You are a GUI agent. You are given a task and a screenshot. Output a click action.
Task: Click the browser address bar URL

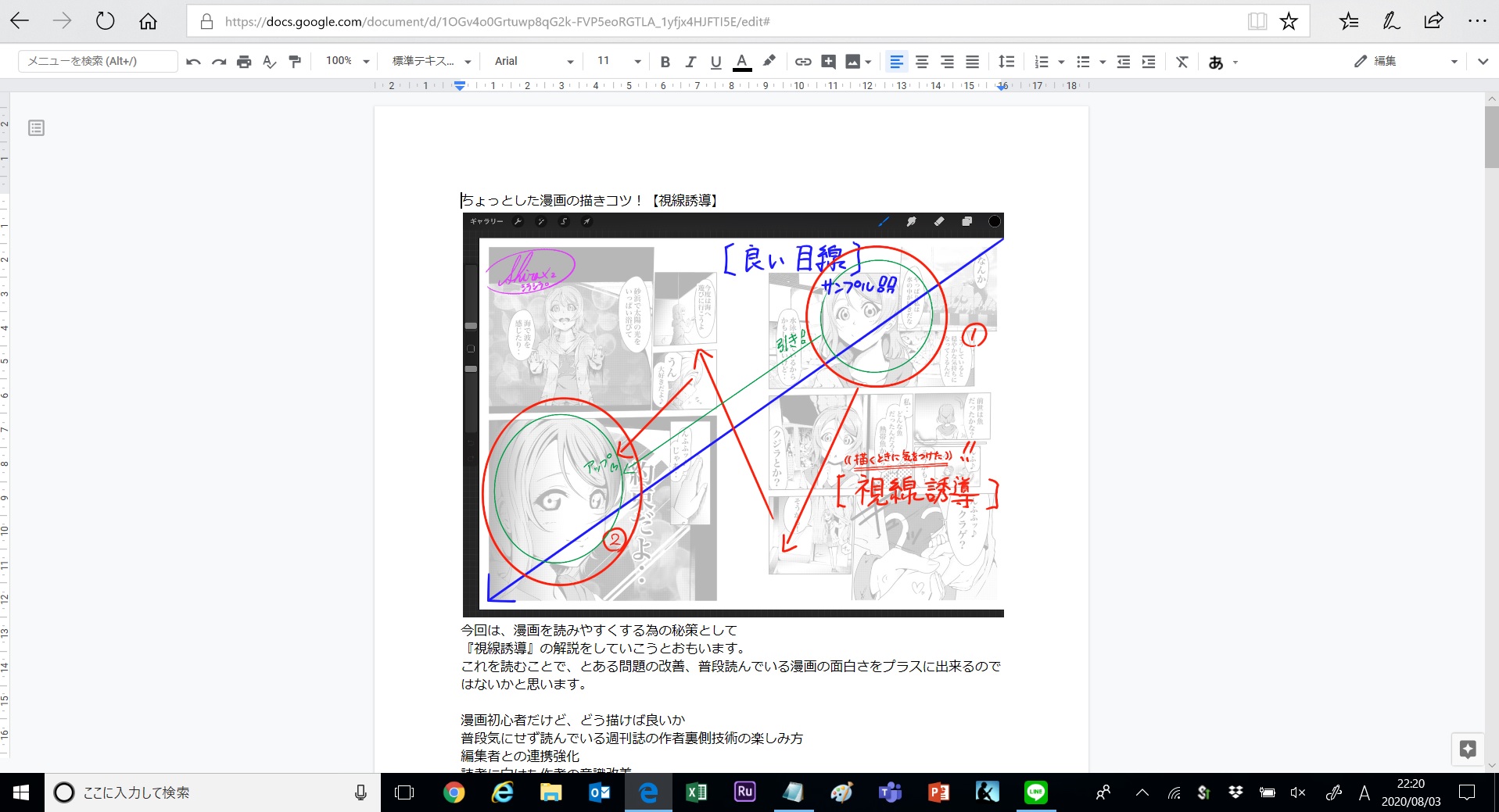pos(497,22)
